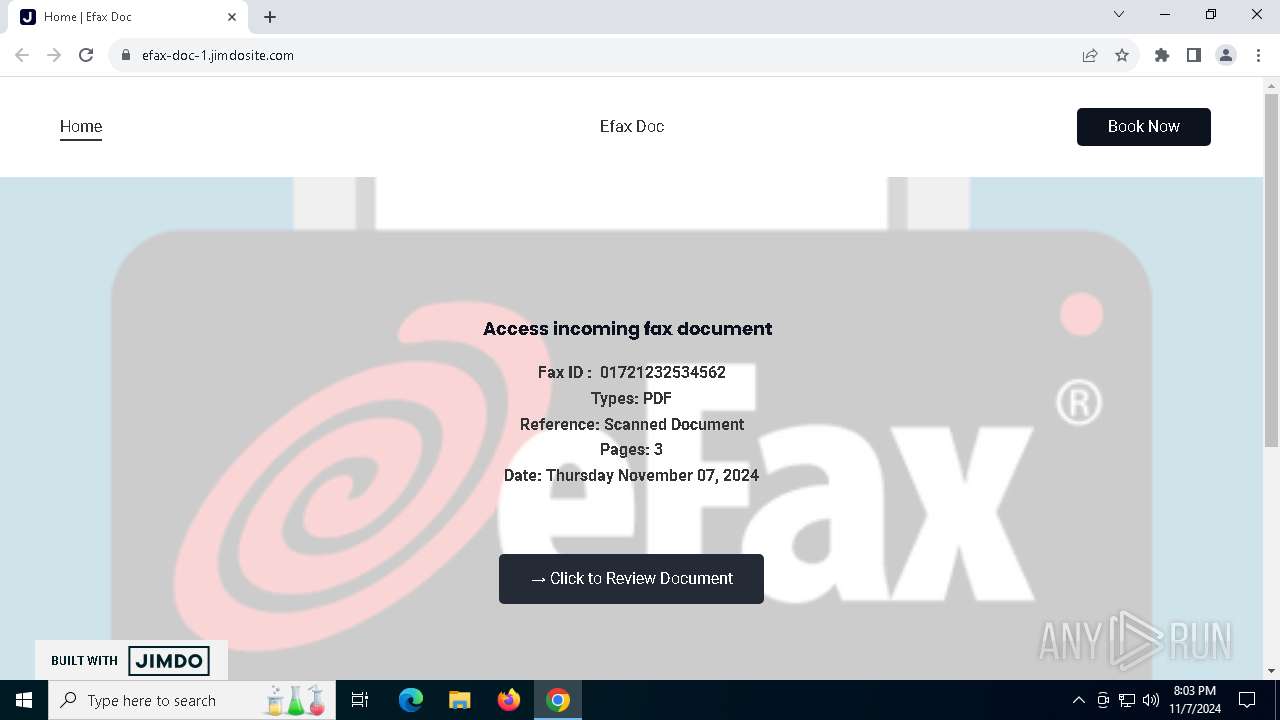Click the Date: Thursday November 07, 2024 line

coord(631,476)
